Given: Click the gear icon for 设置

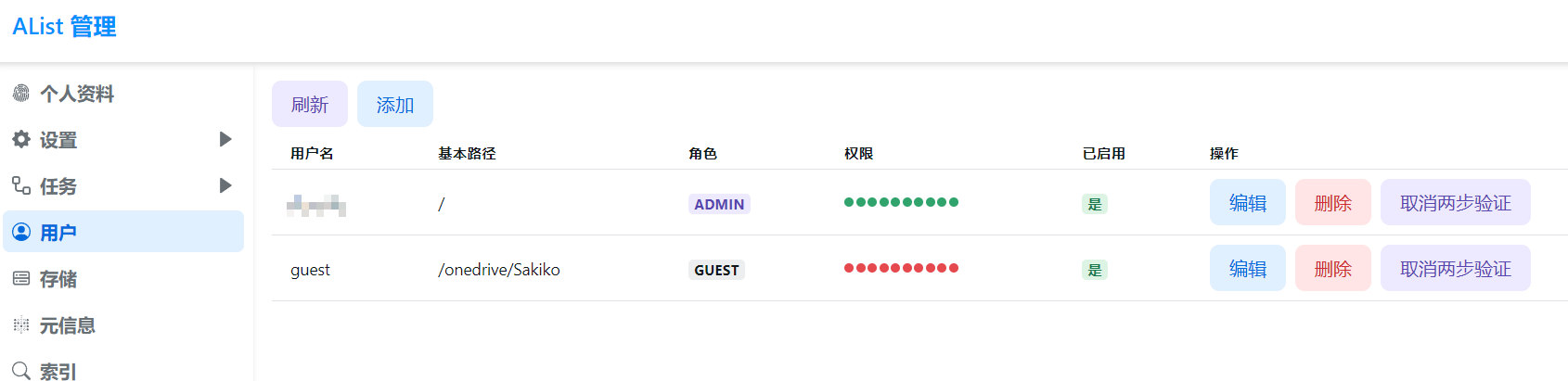Looking at the screenshot, I should click(21, 140).
